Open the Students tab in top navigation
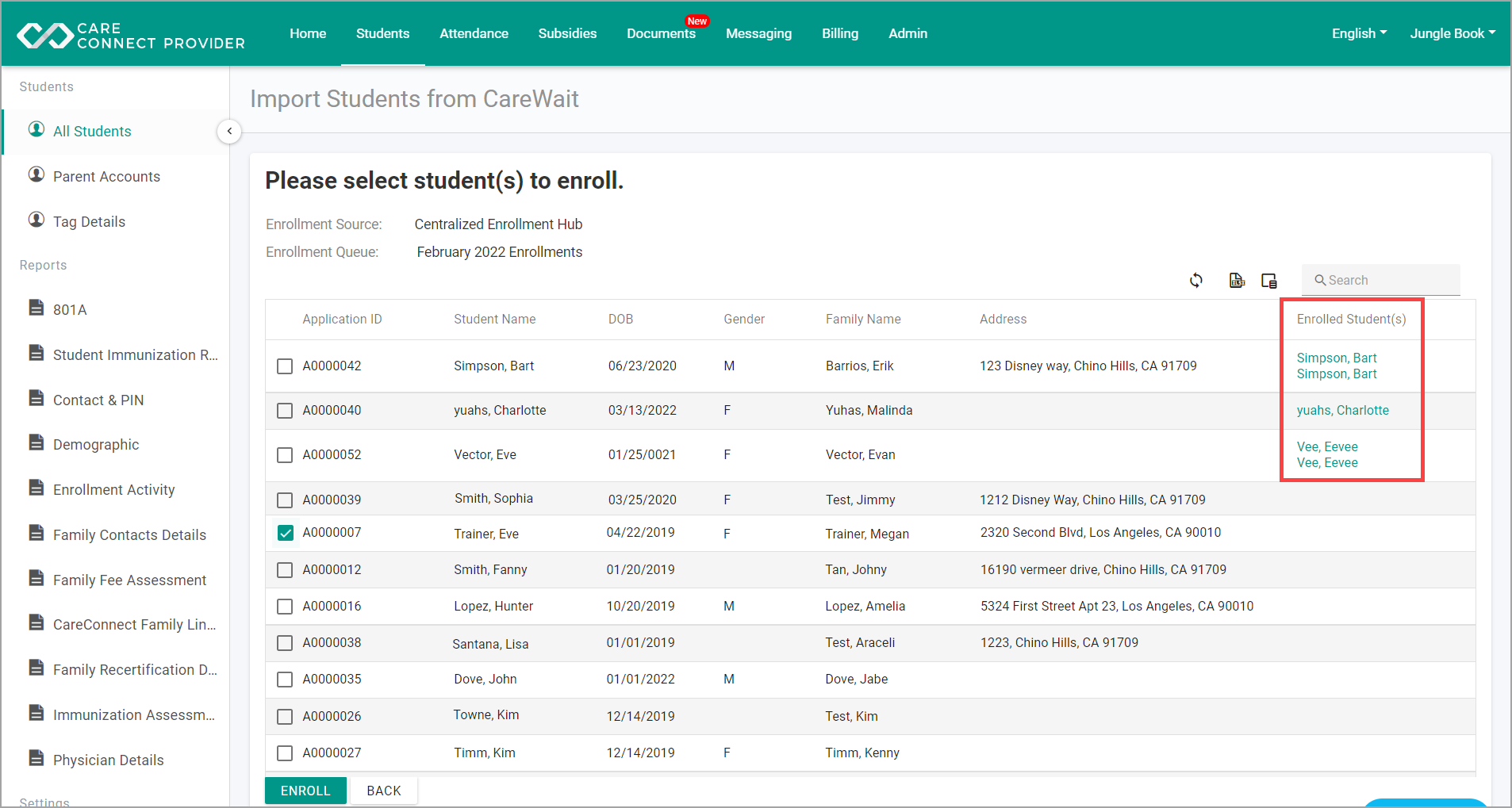The image size is (1512, 808). coord(382,33)
